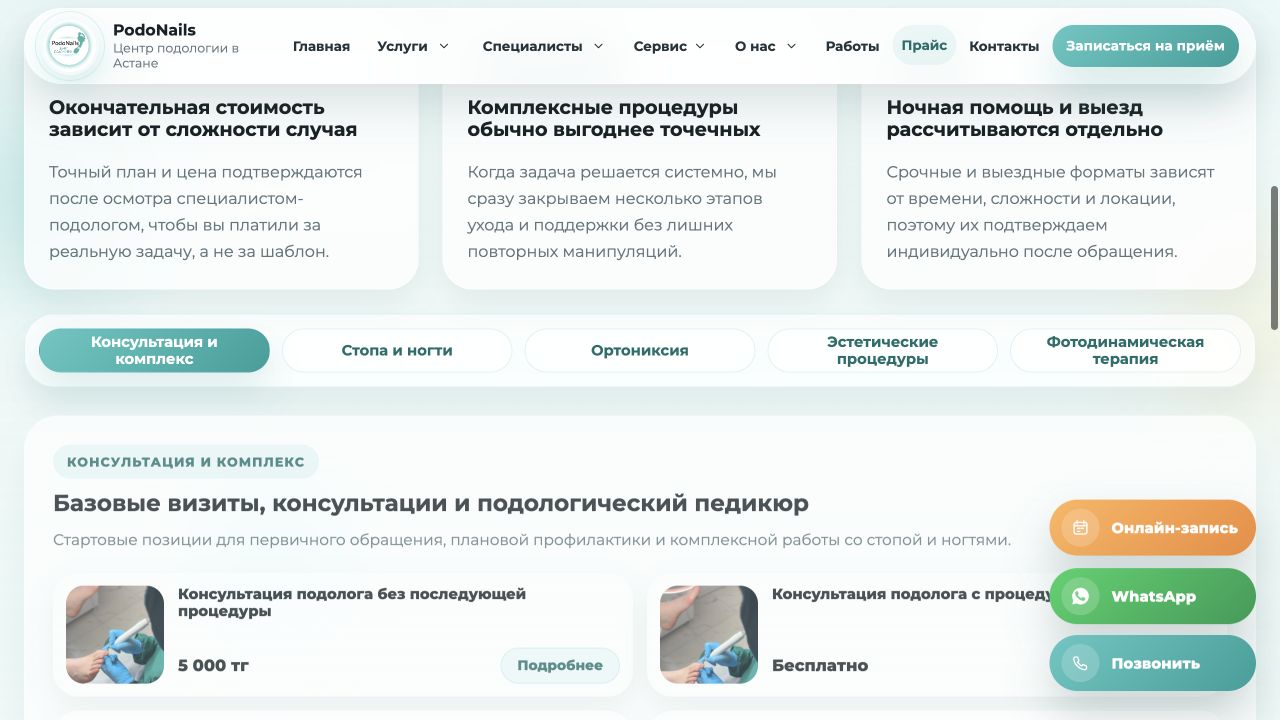Go to the Главная page
The image size is (1280, 720).
click(321, 46)
